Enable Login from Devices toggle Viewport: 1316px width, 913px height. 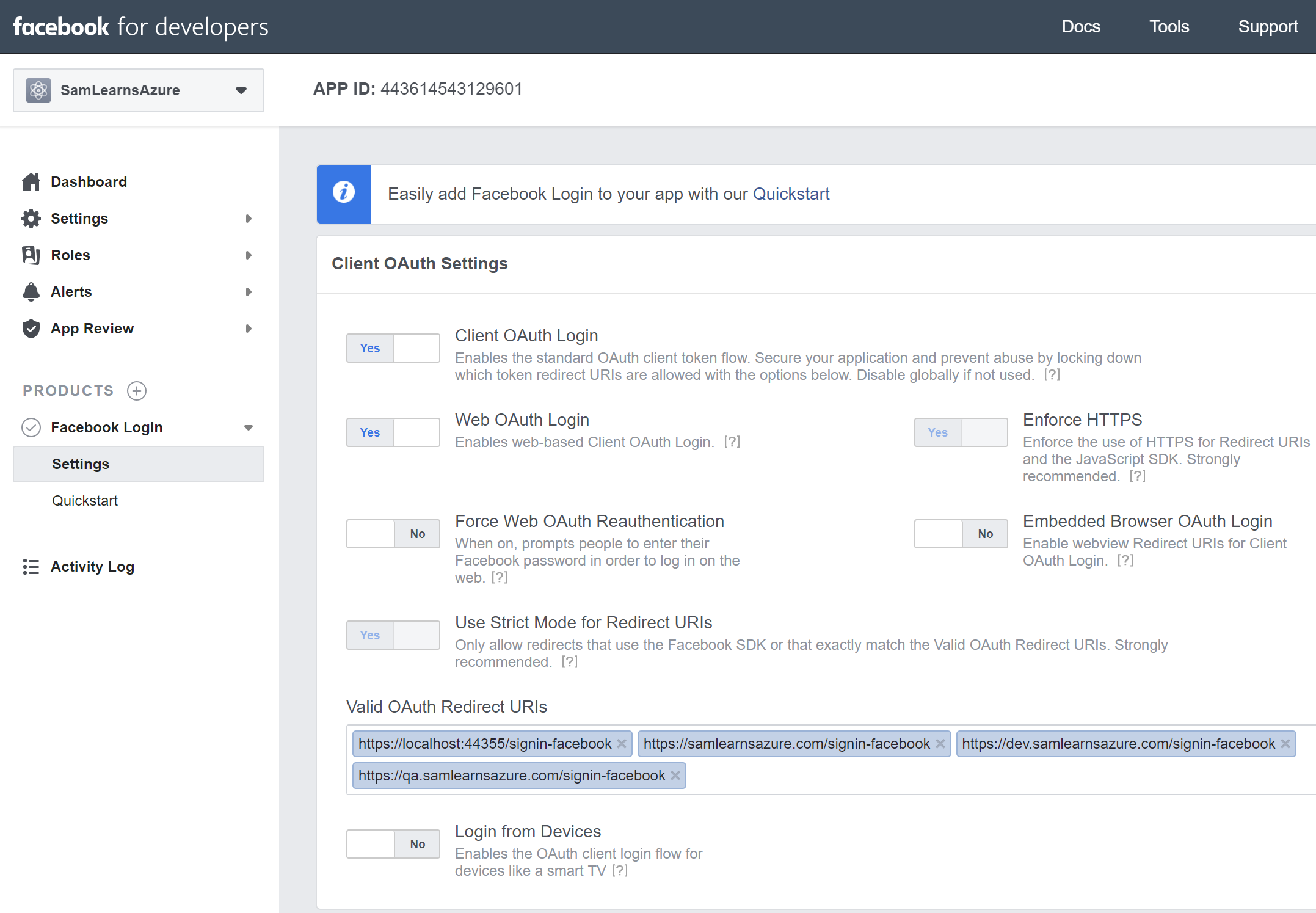(393, 844)
